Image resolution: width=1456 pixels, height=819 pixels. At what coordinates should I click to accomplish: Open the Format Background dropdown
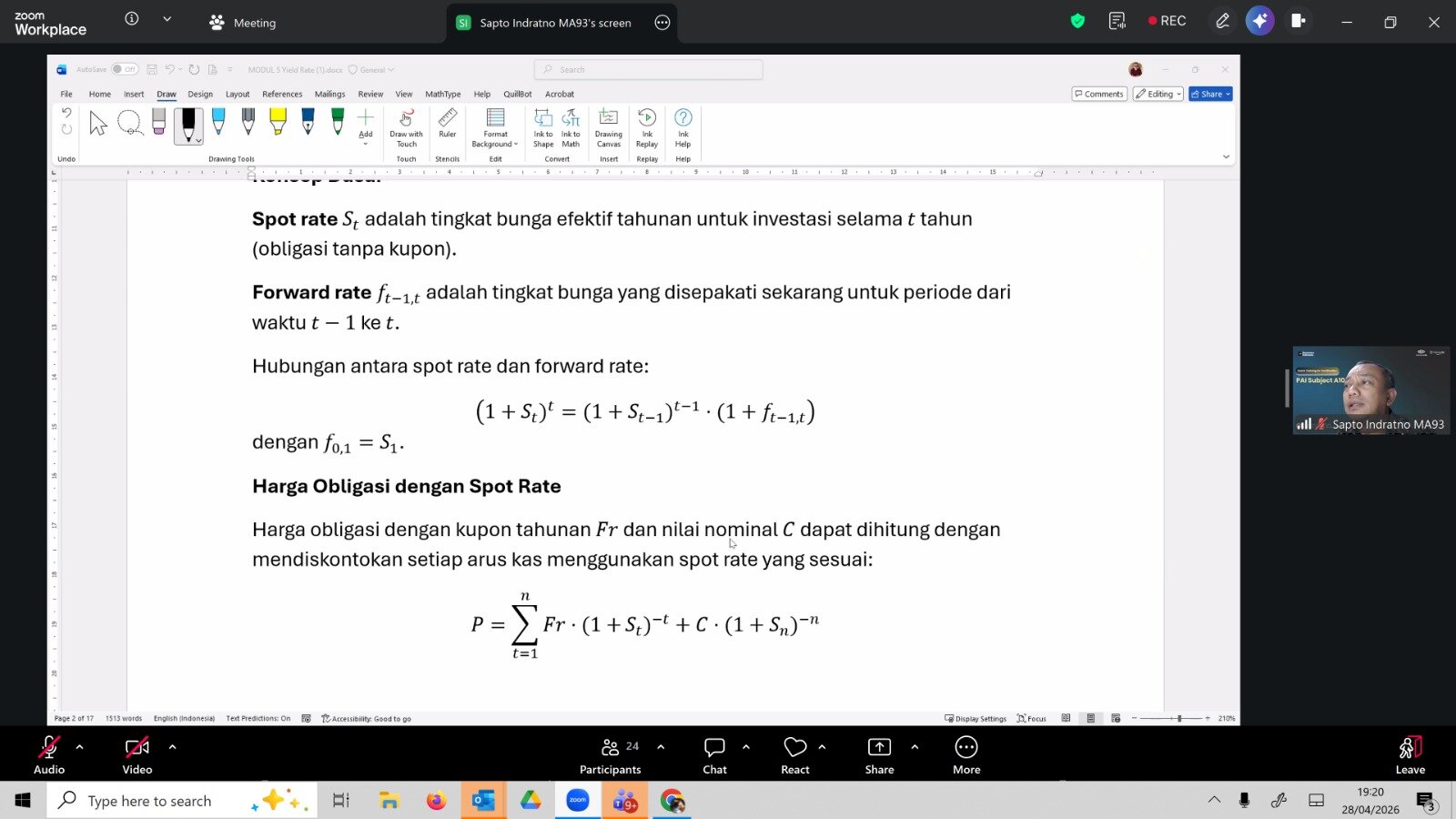495,128
